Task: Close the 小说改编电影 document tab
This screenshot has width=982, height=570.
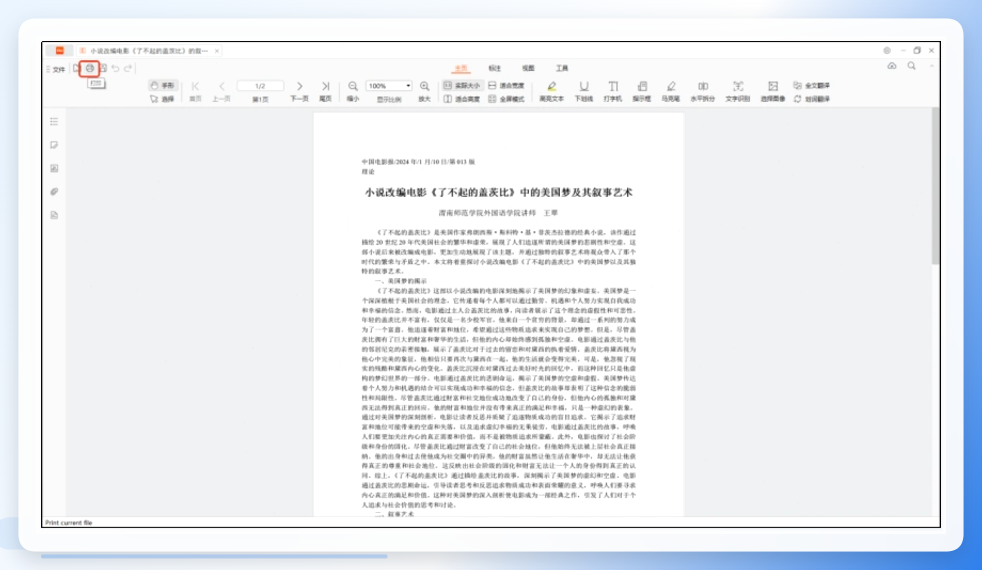Action: [217, 51]
